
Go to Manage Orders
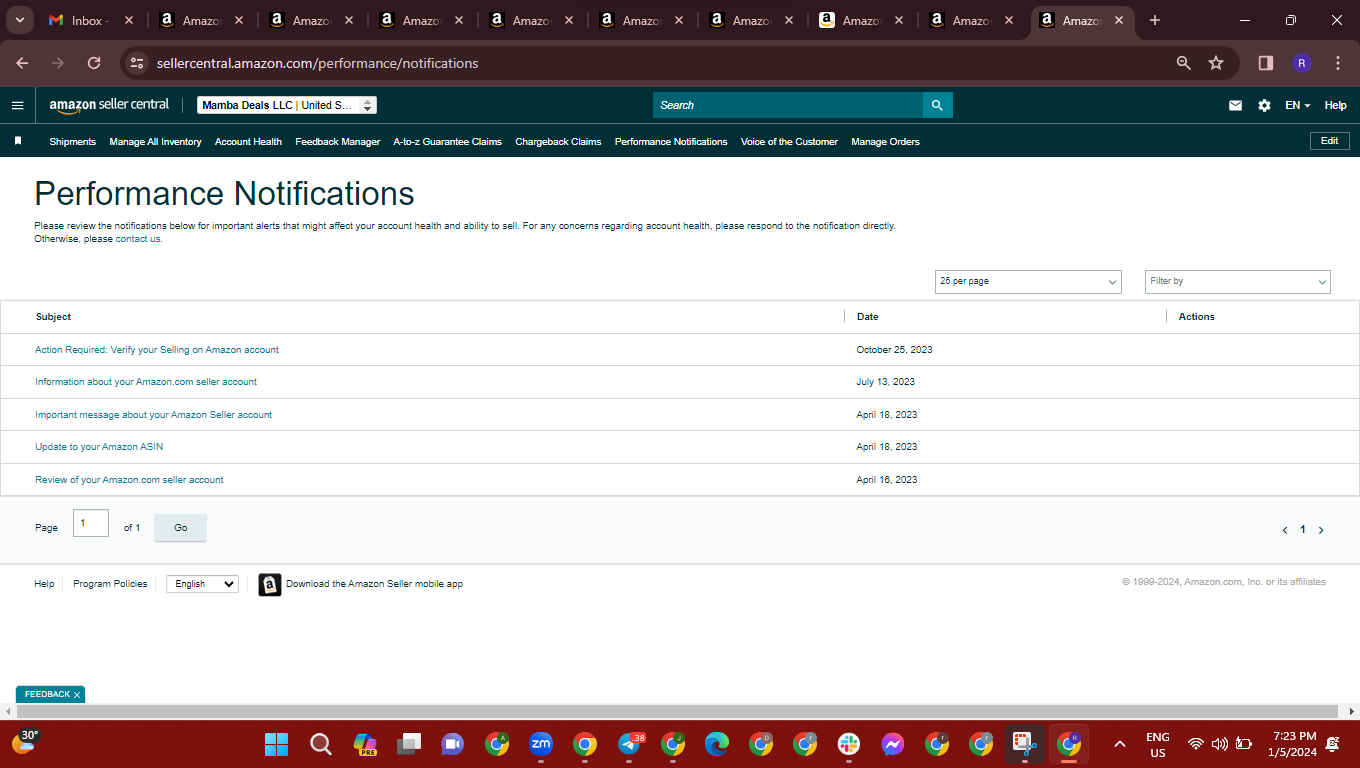(x=885, y=142)
